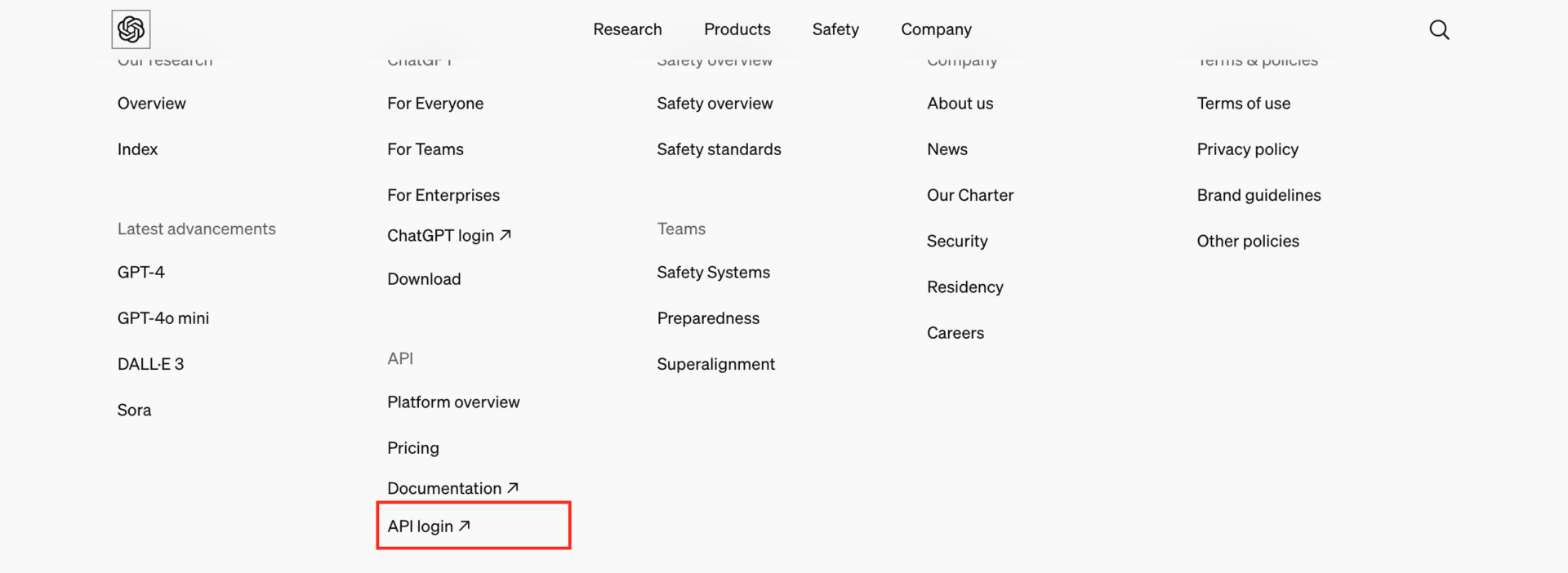Click the OpenAI logo icon

[131, 29]
